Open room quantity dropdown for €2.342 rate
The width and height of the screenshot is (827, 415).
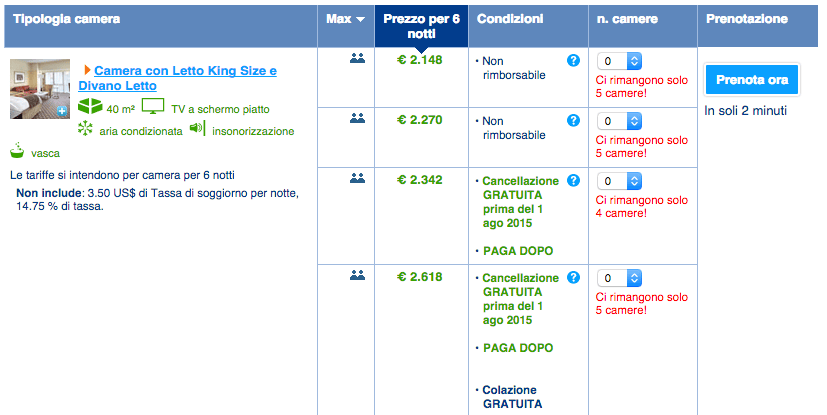(x=619, y=181)
